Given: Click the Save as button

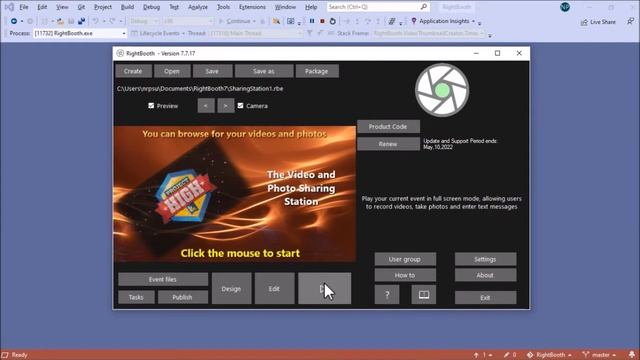Looking at the screenshot, I should pos(264,71).
